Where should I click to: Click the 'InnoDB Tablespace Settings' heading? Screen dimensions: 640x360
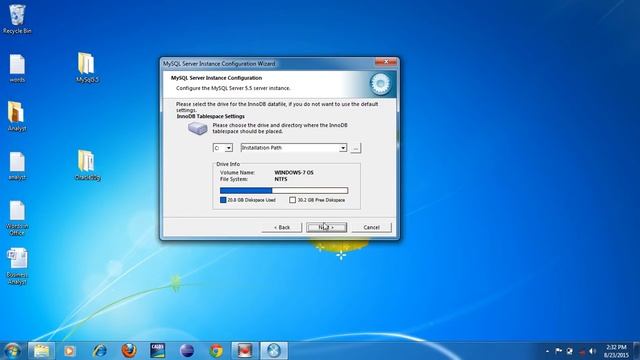211,116
